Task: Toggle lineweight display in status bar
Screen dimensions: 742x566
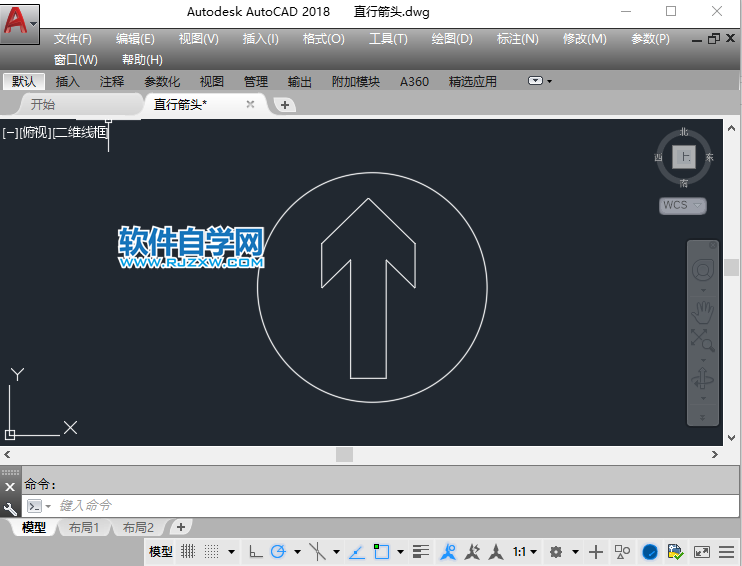Action: pos(421,551)
